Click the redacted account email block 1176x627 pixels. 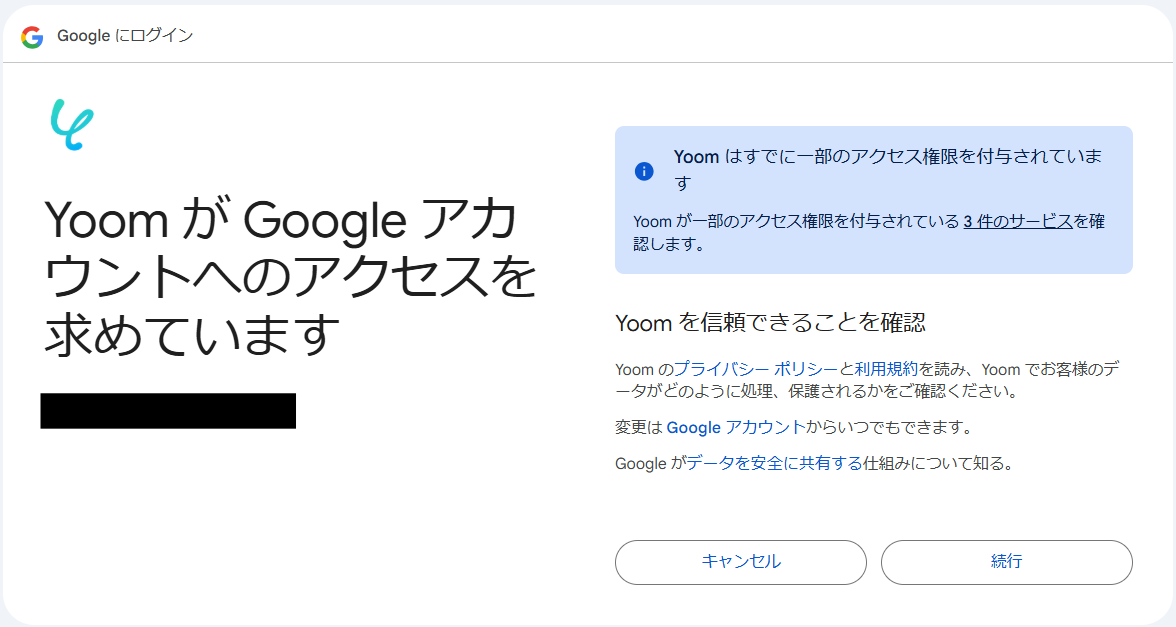click(168, 411)
